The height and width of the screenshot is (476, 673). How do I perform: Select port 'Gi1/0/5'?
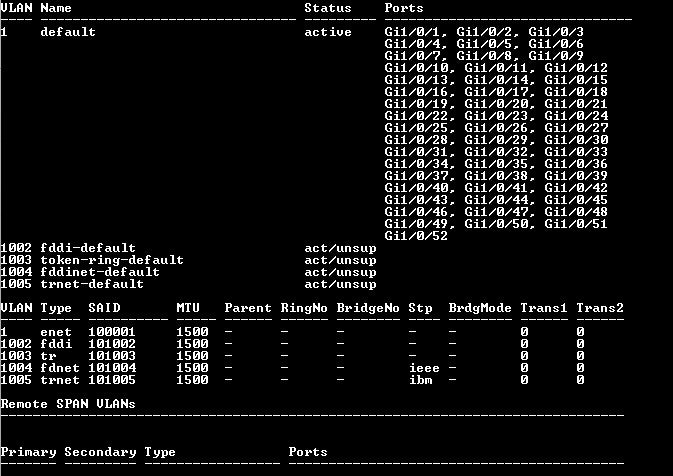(x=483, y=44)
